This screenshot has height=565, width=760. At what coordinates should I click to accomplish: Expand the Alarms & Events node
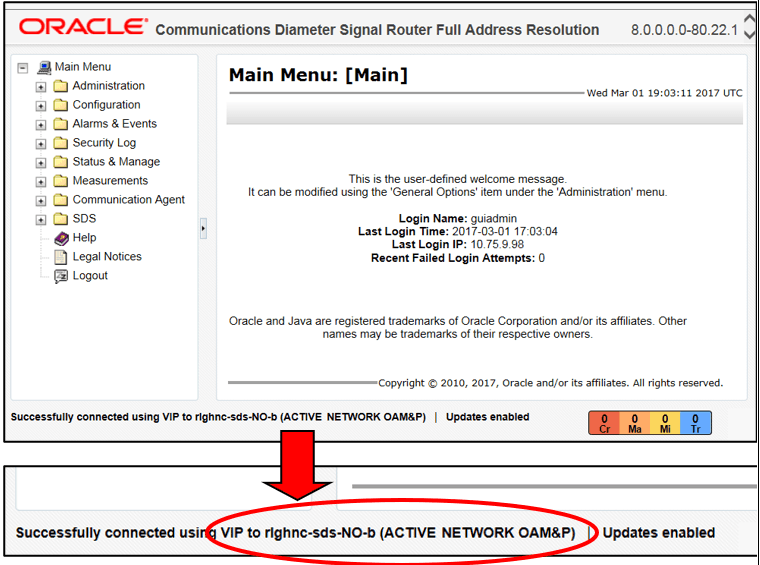[41, 125]
